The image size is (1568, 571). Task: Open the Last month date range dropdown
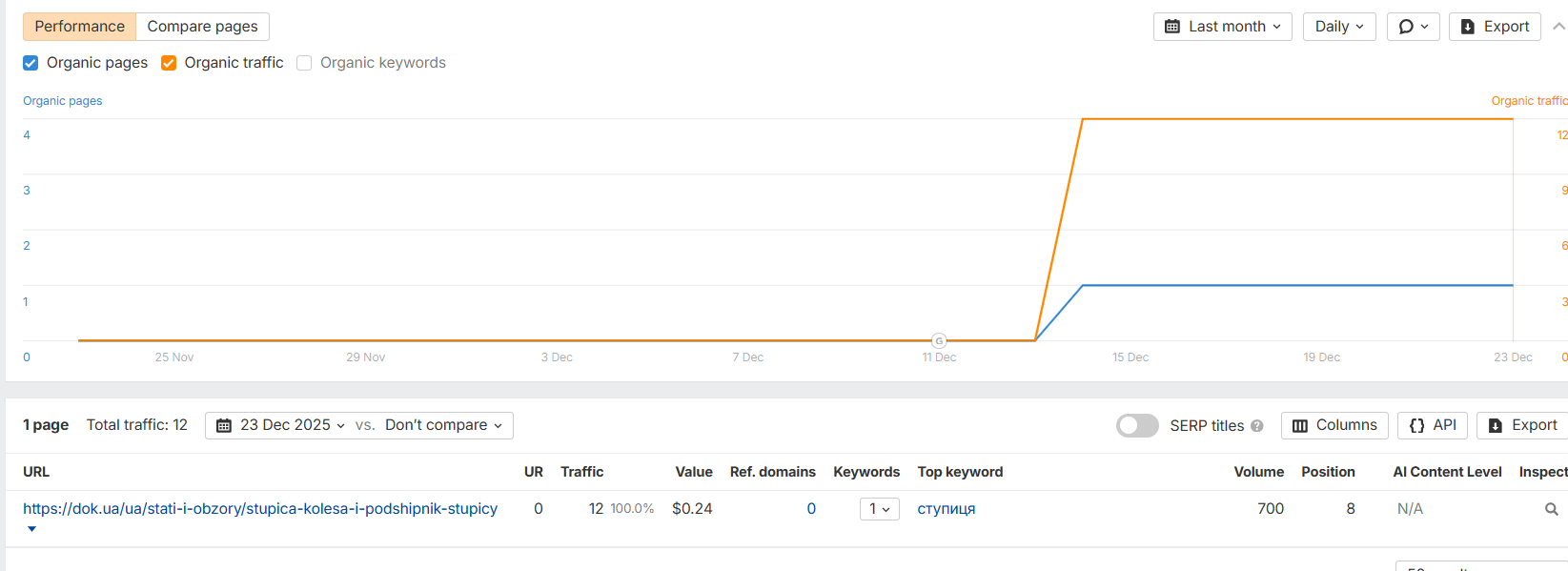point(1222,27)
